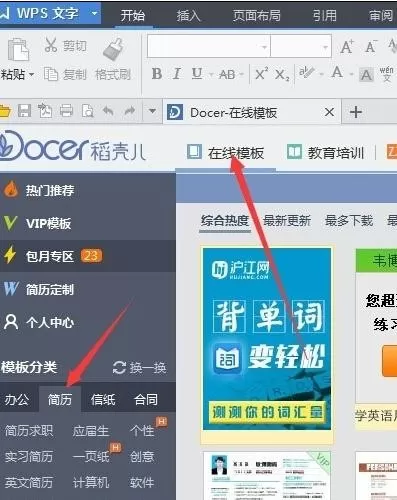This screenshot has height=500, width=397.
Task: Switch to the 插入 ribbon tab
Action: click(188, 15)
